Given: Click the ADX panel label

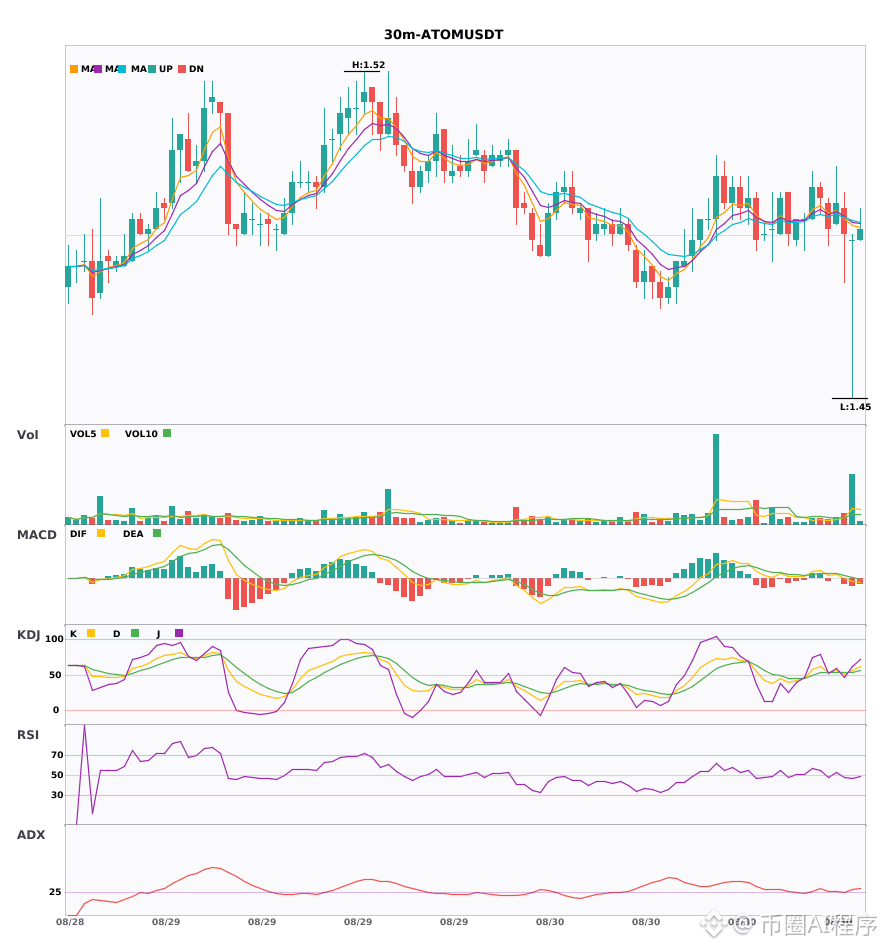Looking at the screenshot, I should click(x=31, y=835).
